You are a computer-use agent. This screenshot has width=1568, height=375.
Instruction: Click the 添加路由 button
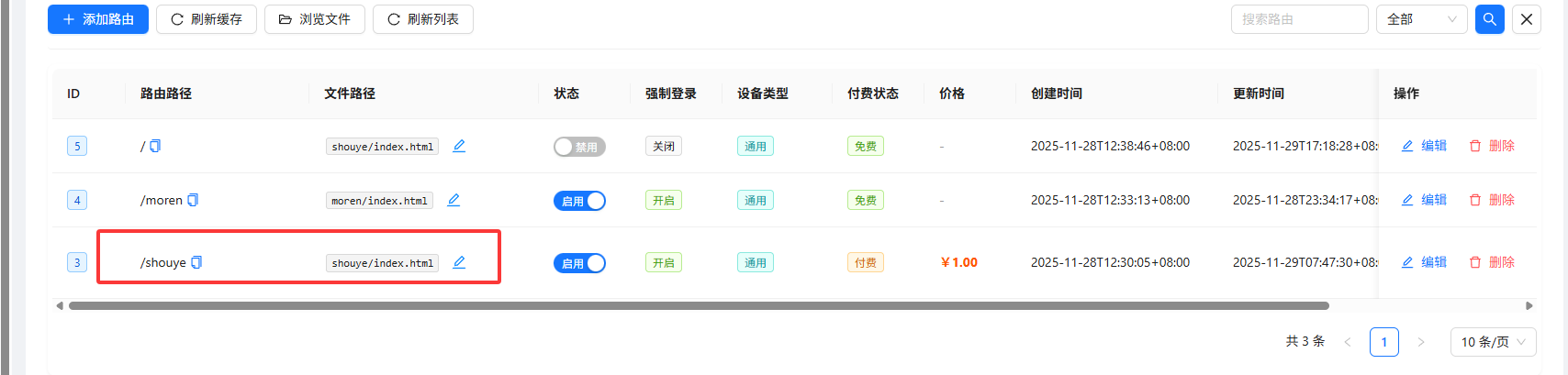coord(98,19)
